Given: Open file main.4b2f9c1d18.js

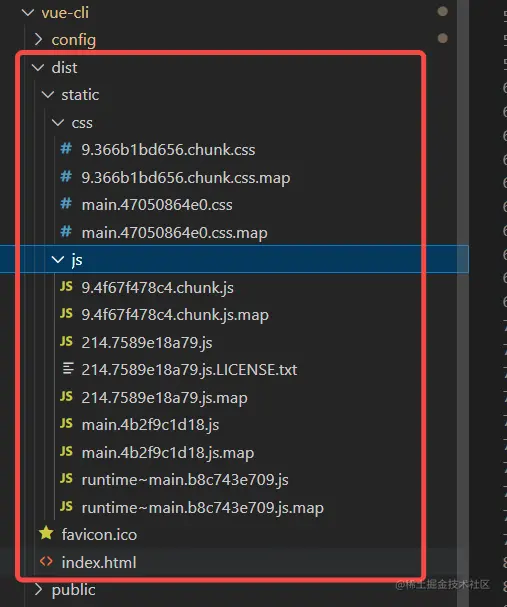Looking at the screenshot, I should (150, 425).
